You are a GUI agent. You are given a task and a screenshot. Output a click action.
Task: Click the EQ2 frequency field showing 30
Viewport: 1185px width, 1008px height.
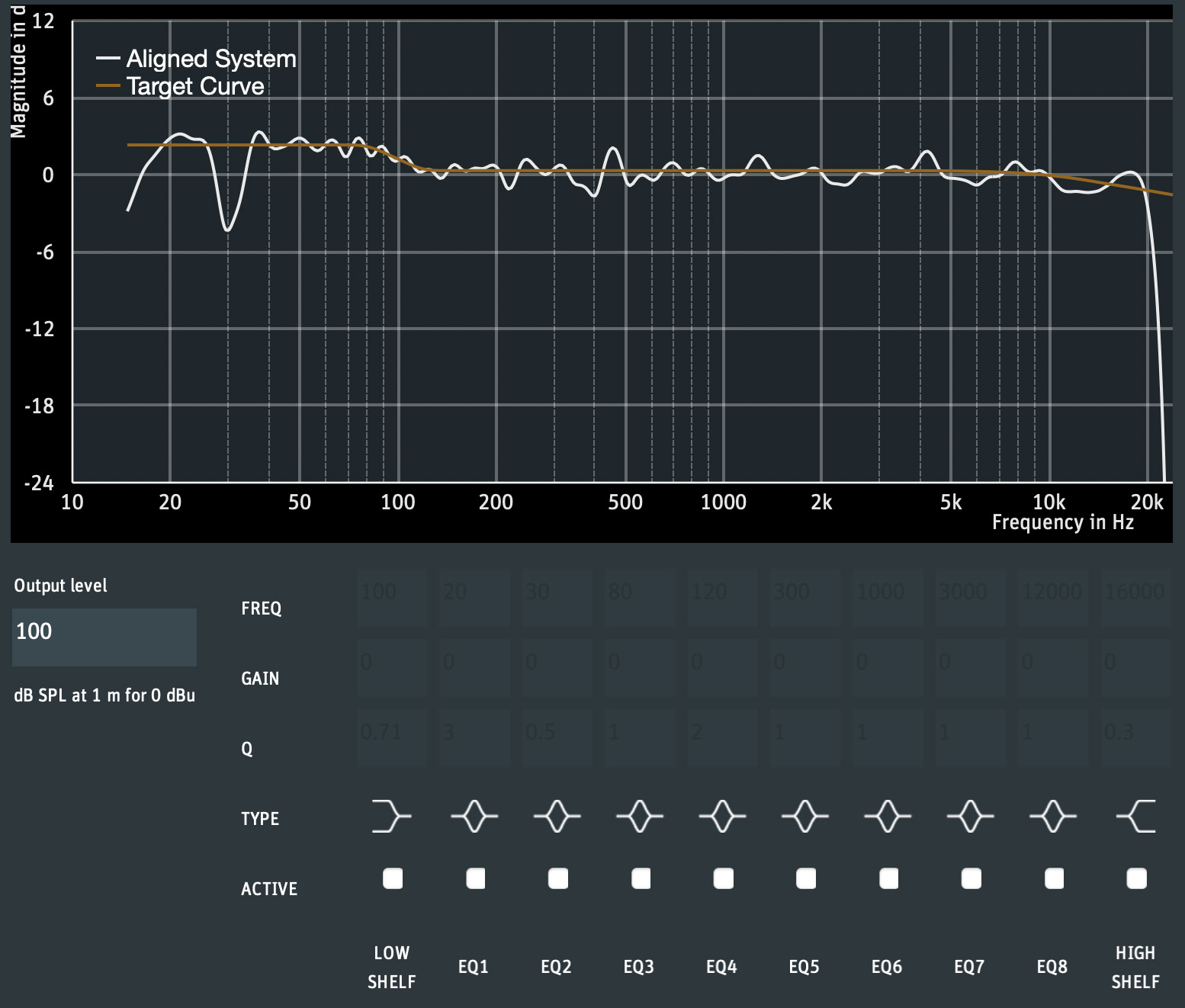pos(557,598)
